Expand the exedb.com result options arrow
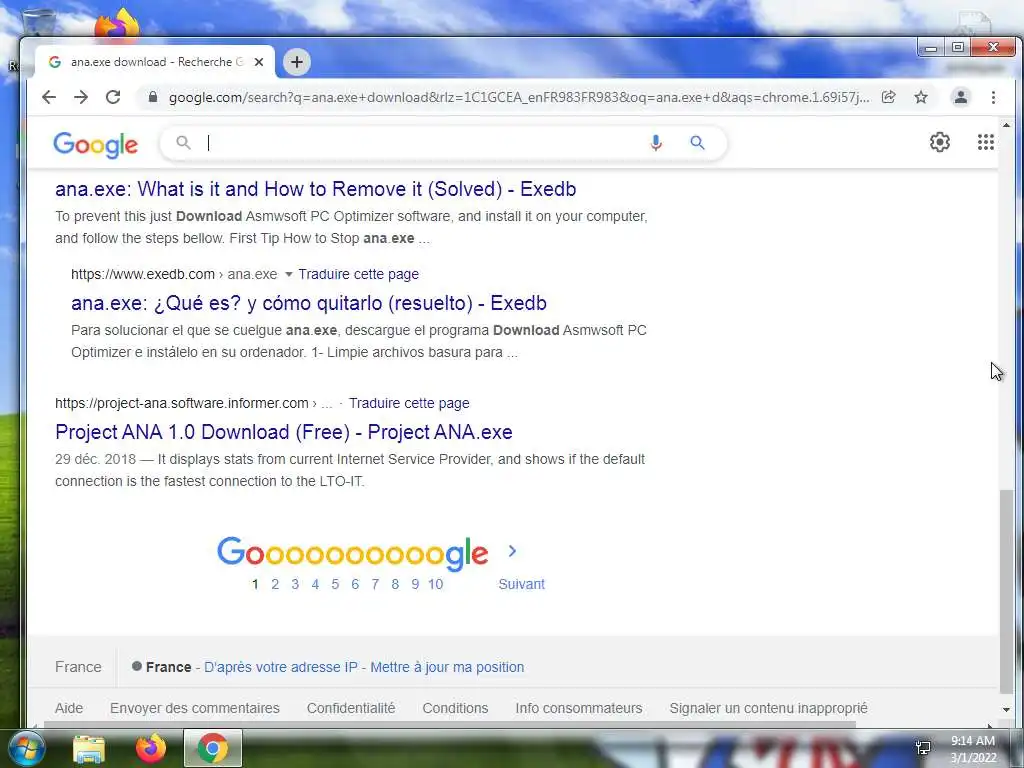 tap(289, 274)
